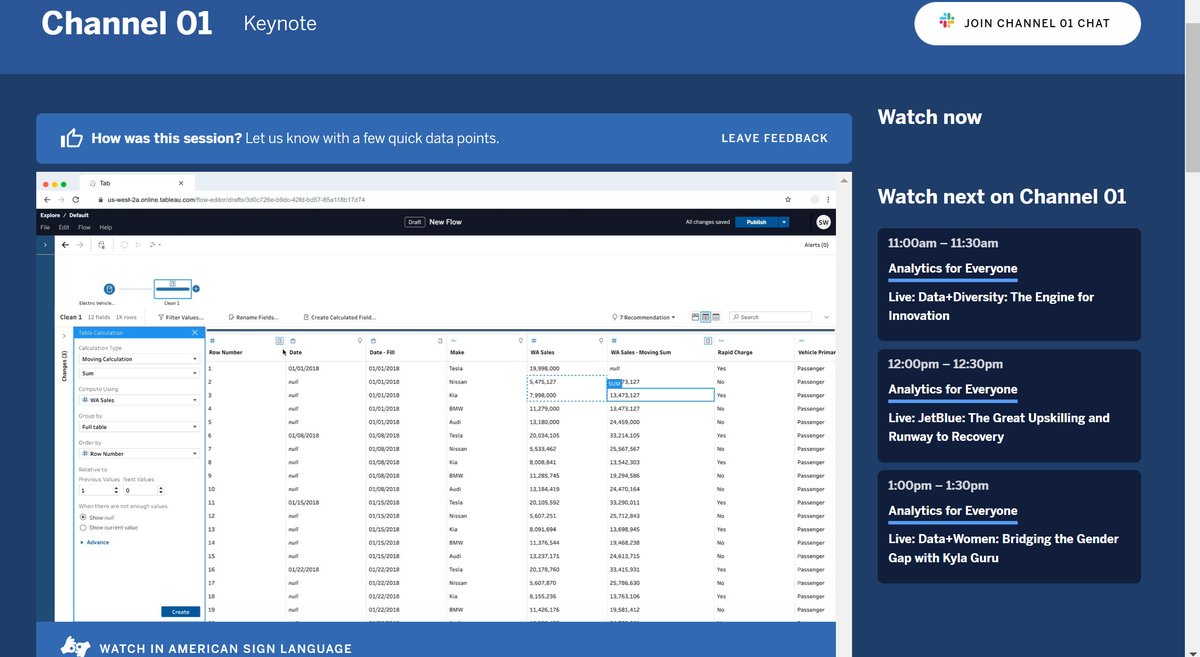Expand the left blue sidebar
Screen dimensions: 1200x657
coord(46,244)
